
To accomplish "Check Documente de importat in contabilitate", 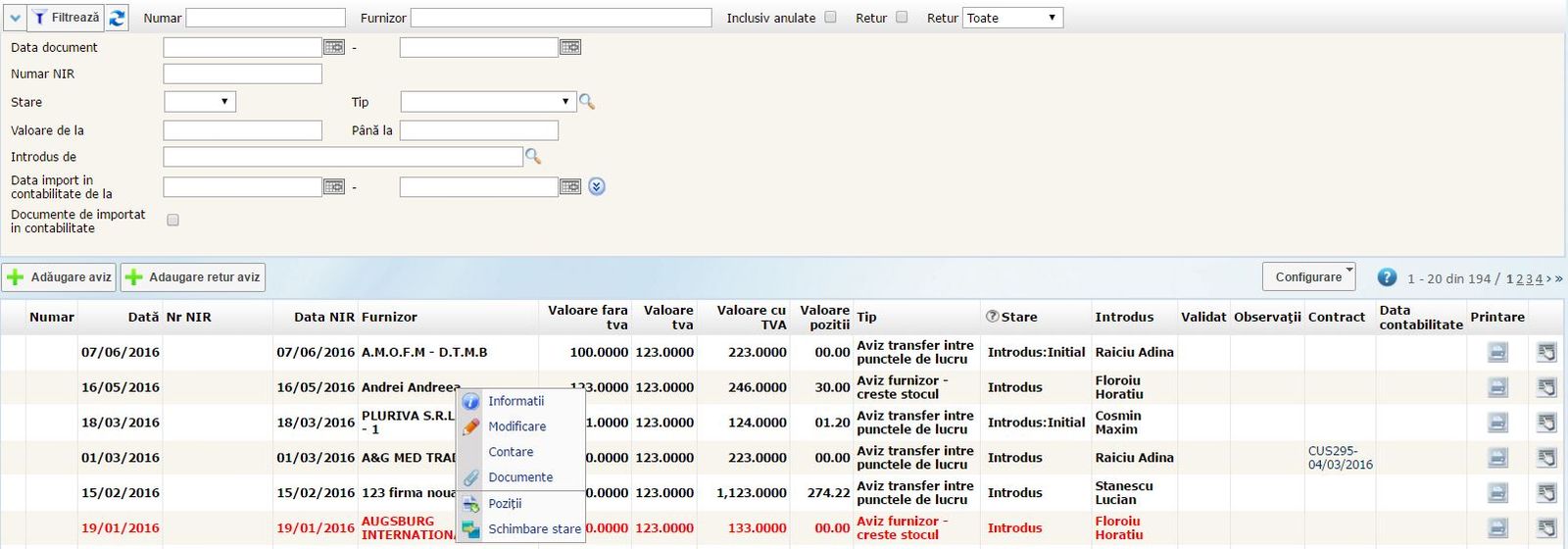I will click(x=173, y=221).
